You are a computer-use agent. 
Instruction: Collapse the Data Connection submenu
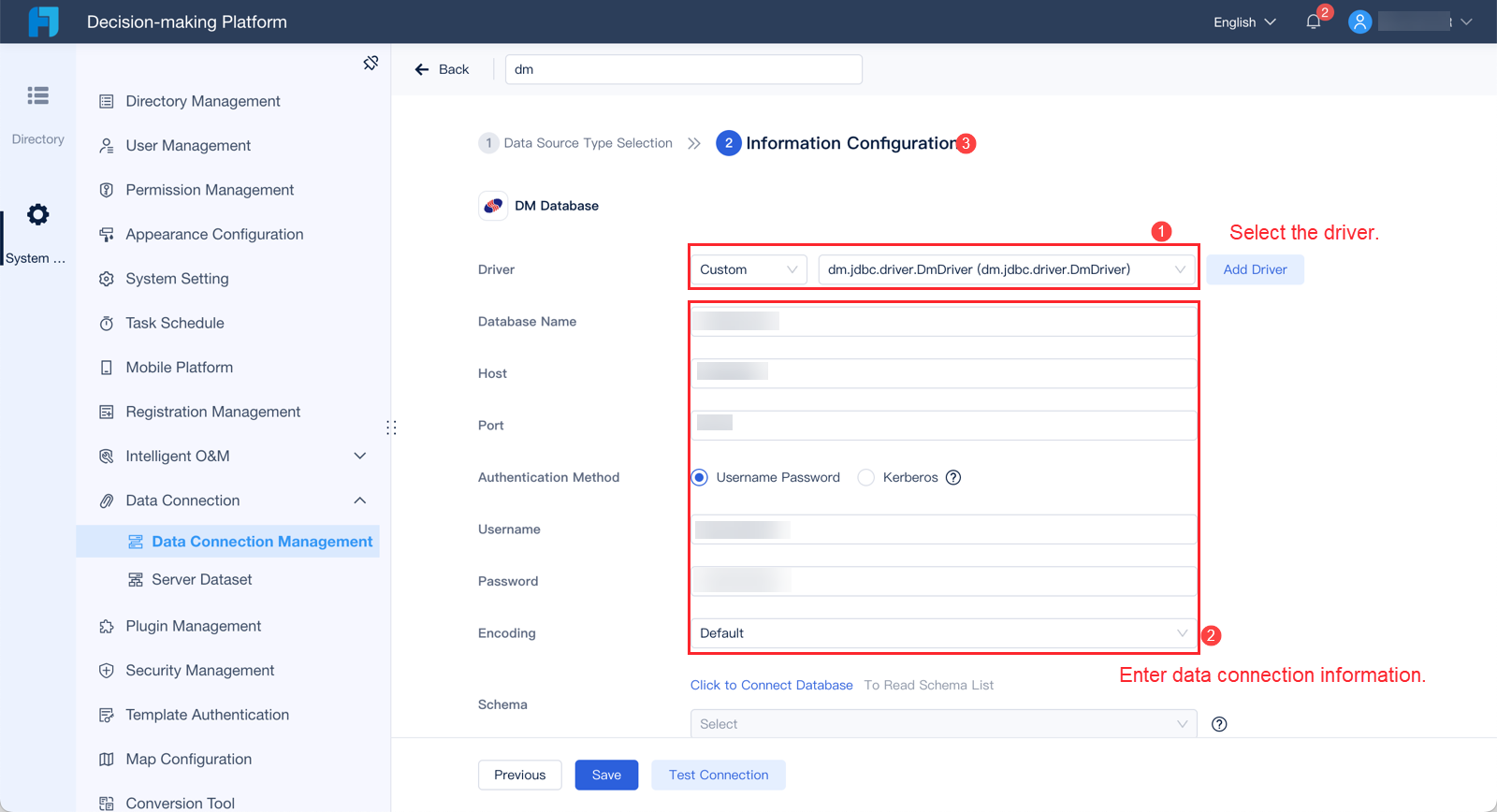pos(360,500)
